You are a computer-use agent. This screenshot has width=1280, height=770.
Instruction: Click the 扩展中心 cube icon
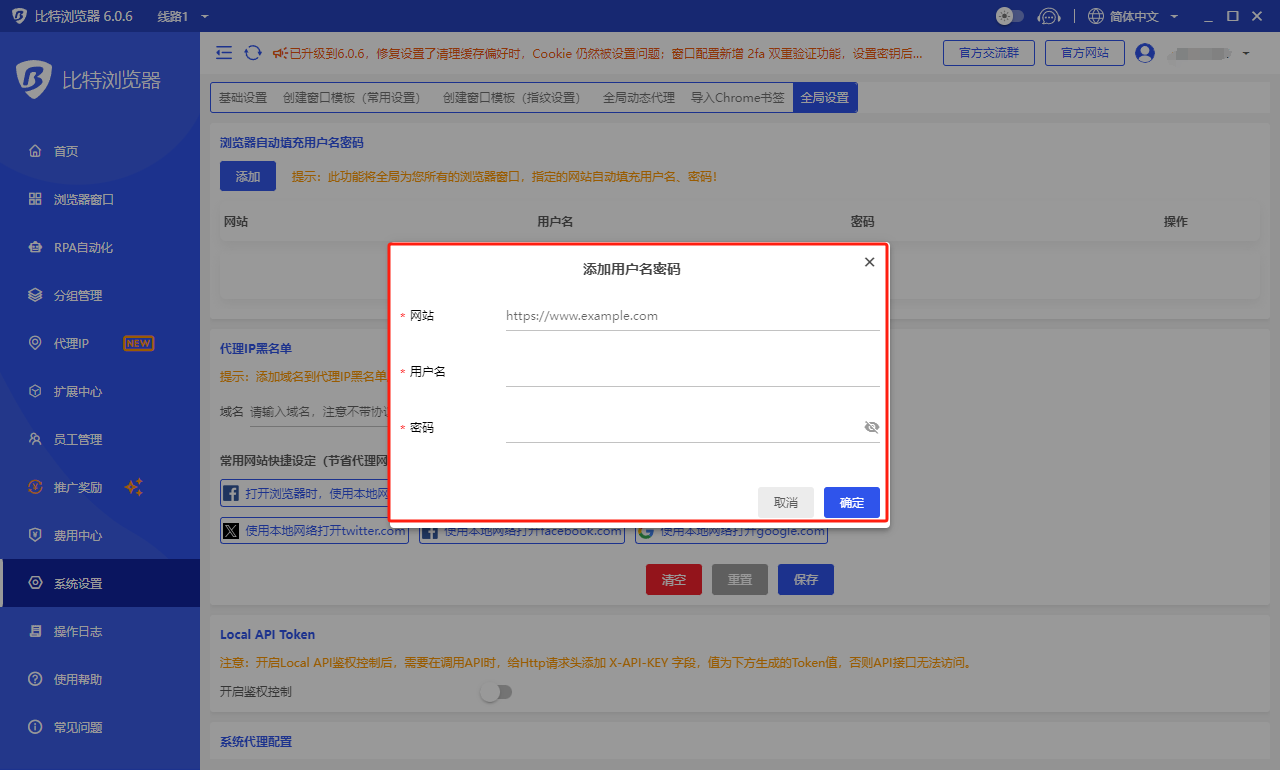tap(35, 391)
